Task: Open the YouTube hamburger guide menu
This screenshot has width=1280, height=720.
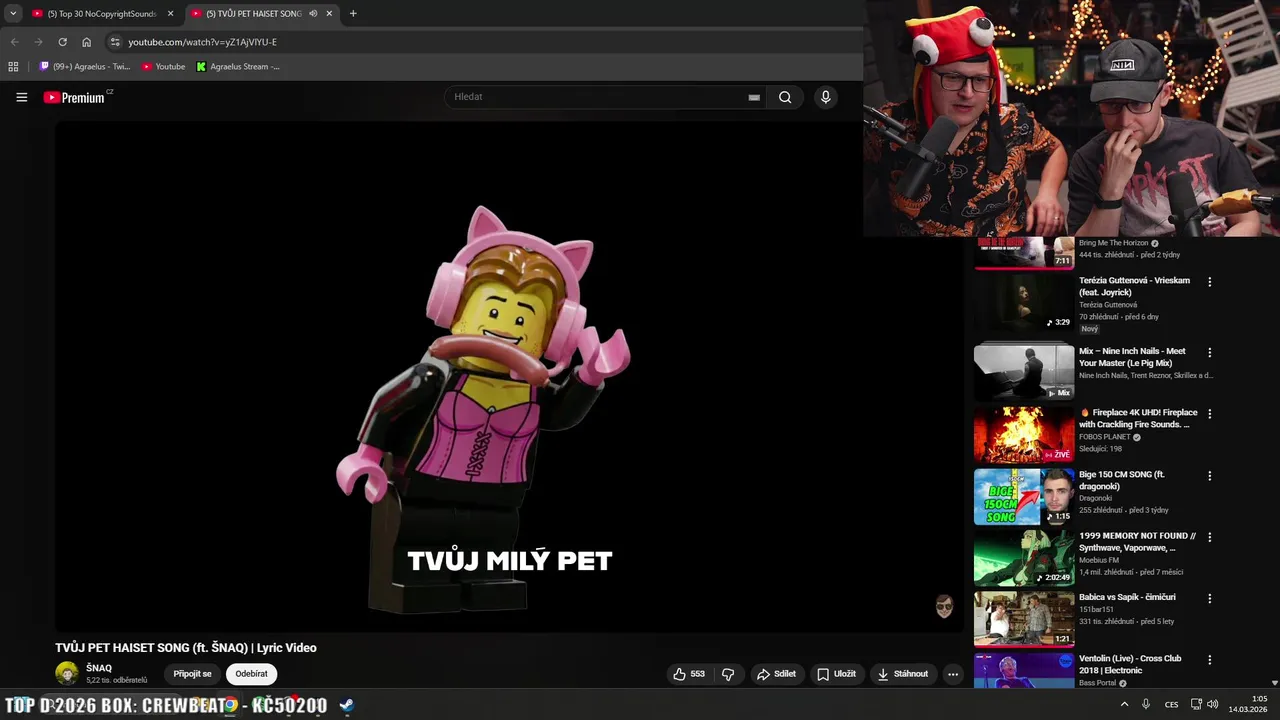Action: 21,97
